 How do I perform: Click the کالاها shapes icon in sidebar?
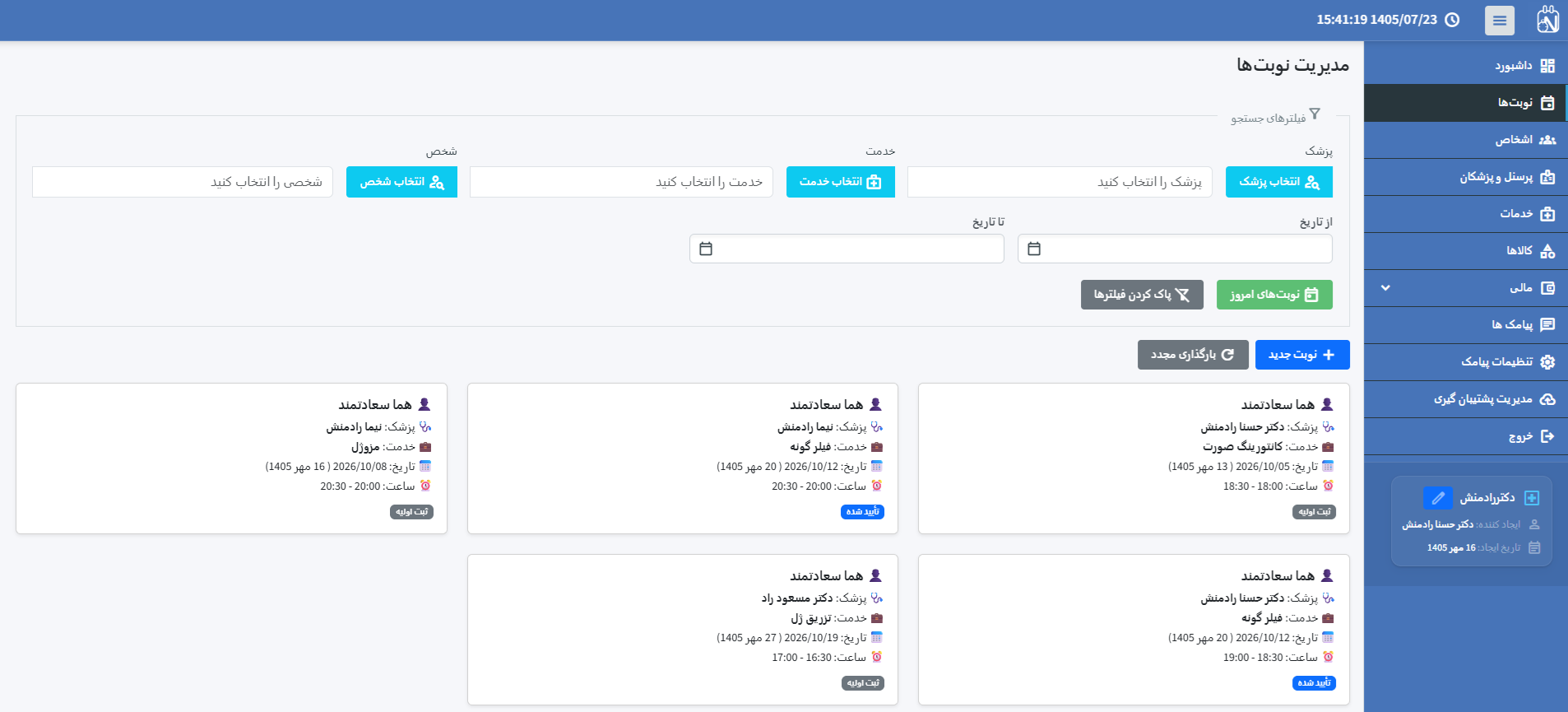click(x=1547, y=251)
